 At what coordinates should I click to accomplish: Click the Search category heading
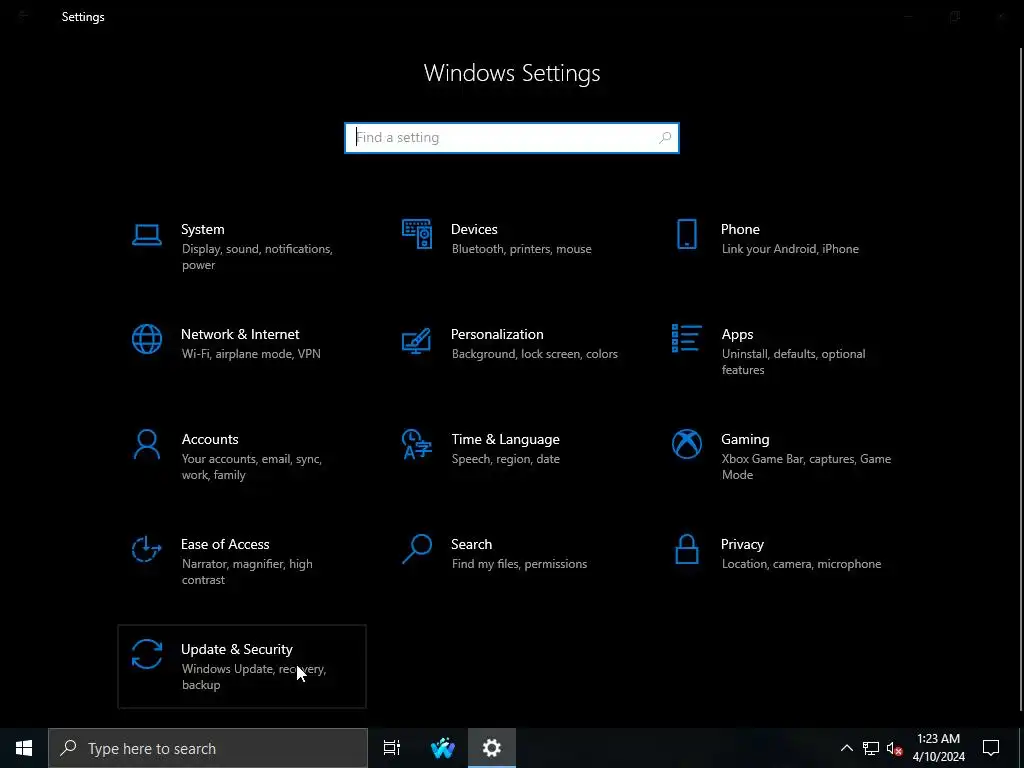click(x=472, y=545)
